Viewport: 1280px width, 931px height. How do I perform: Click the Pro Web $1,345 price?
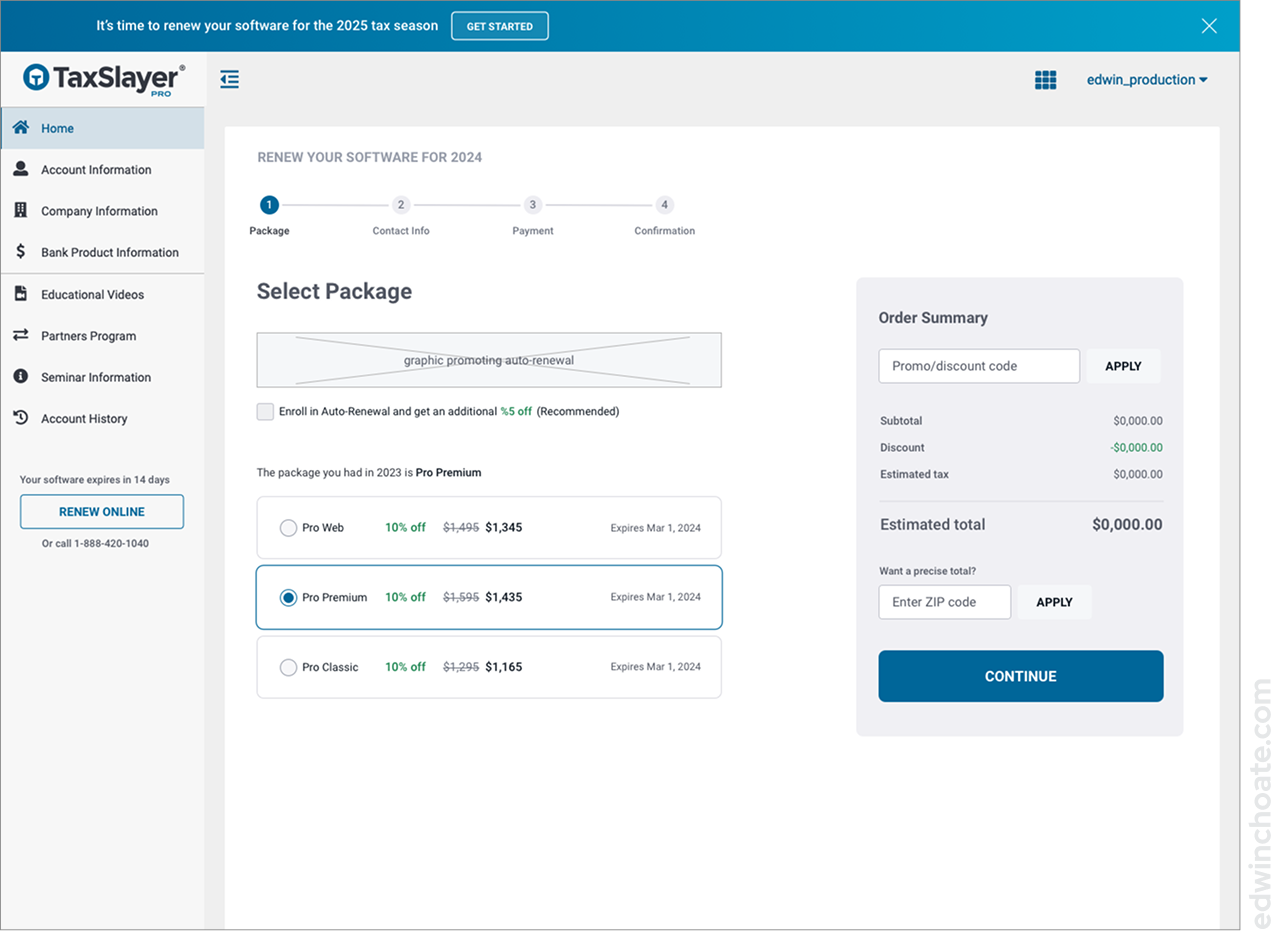click(x=504, y=527)
